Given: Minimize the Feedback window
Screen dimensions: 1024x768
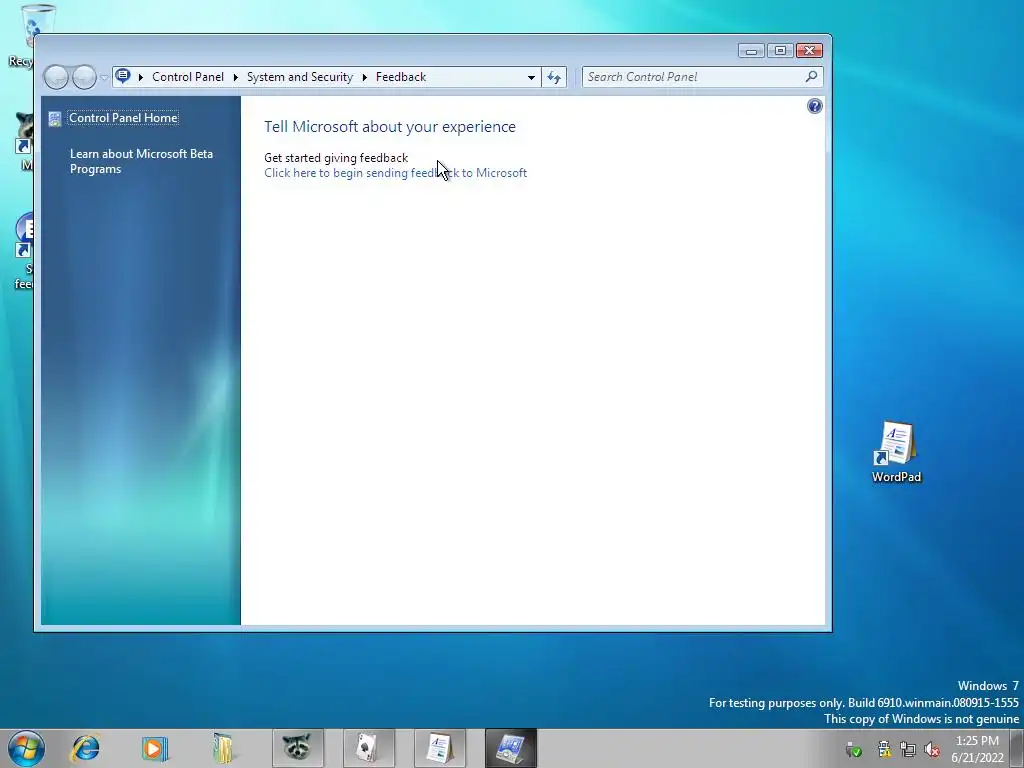Looking at the screenshot, I should coord(752,51).
